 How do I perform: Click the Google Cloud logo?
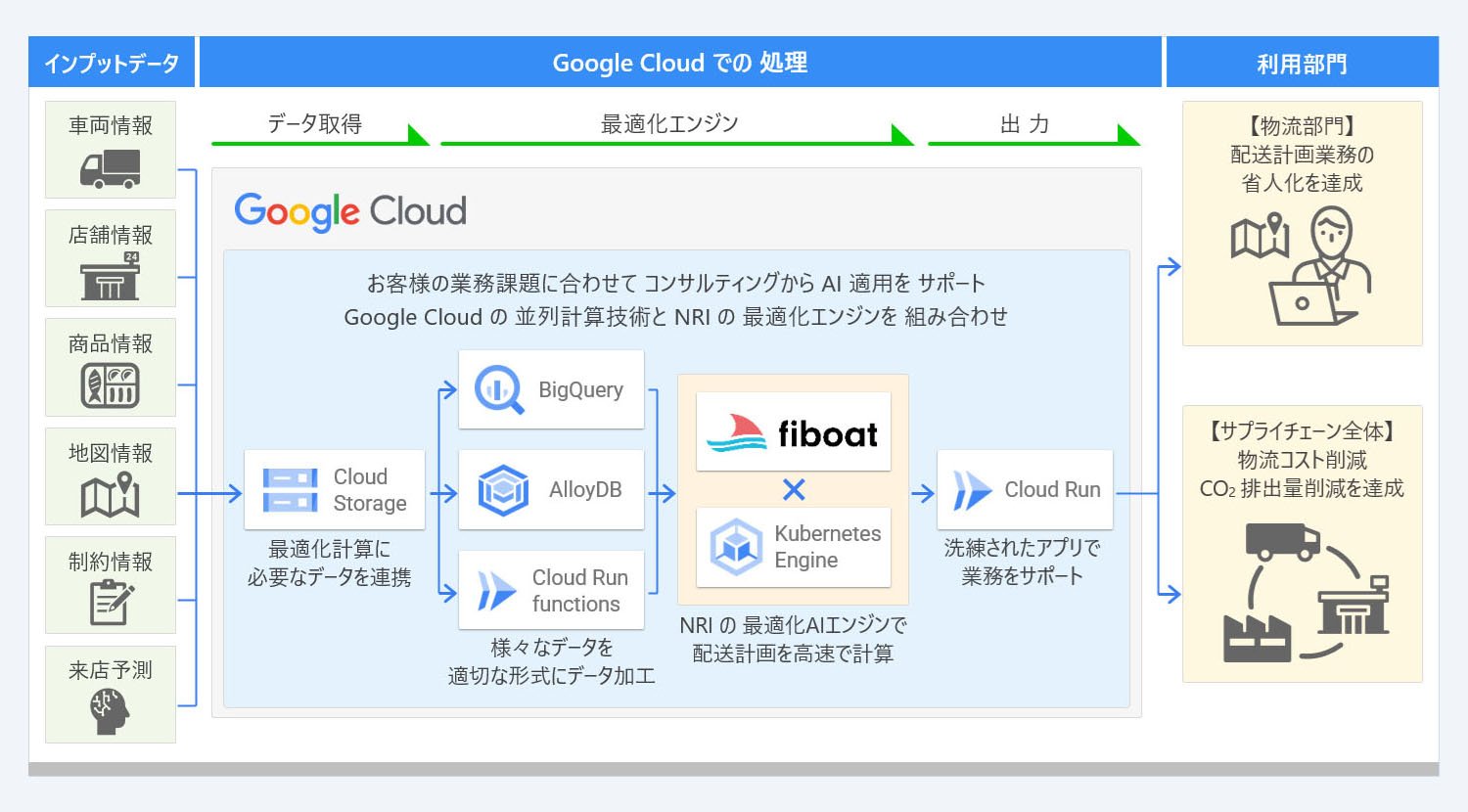point(350,211)
